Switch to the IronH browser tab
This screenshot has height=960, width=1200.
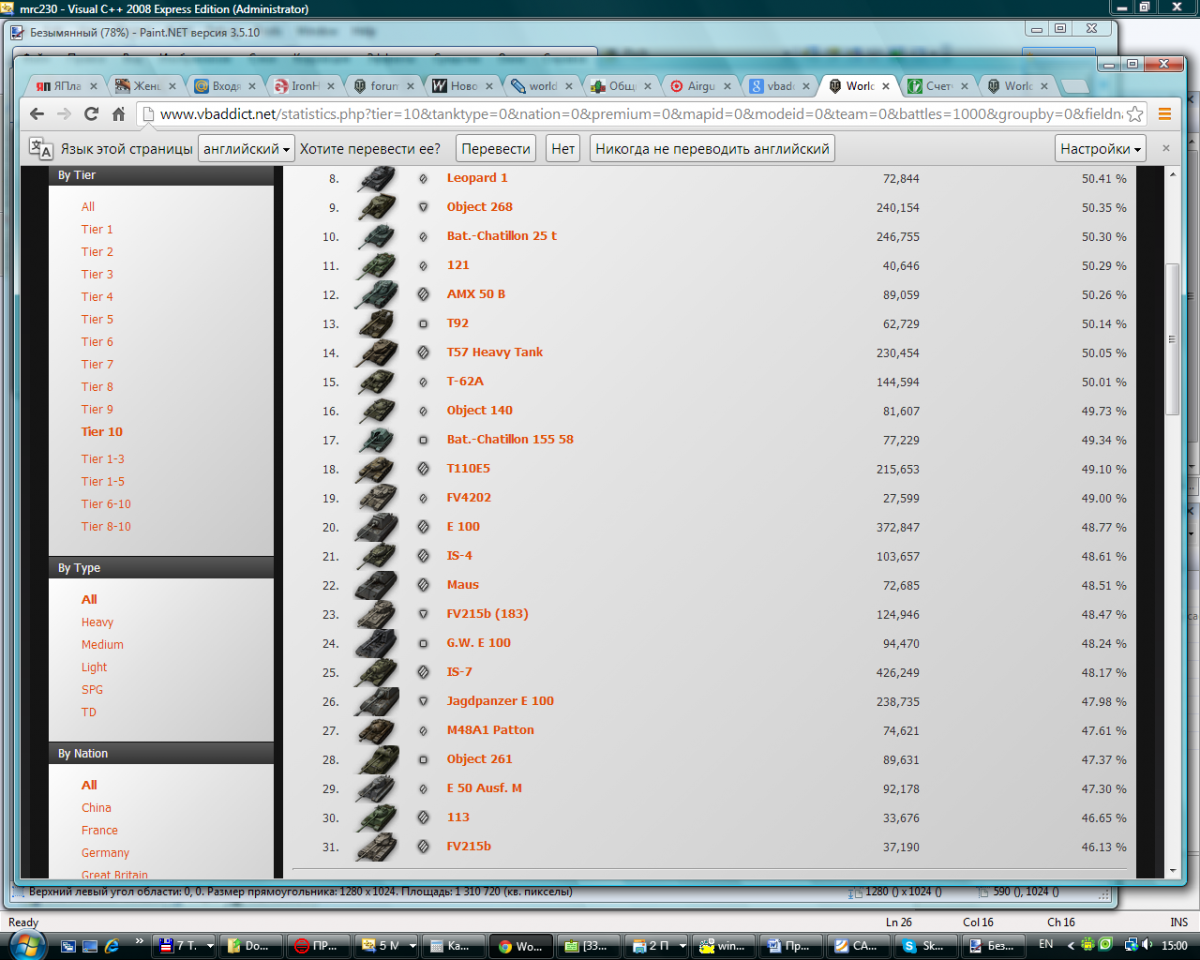pos(299,86)
